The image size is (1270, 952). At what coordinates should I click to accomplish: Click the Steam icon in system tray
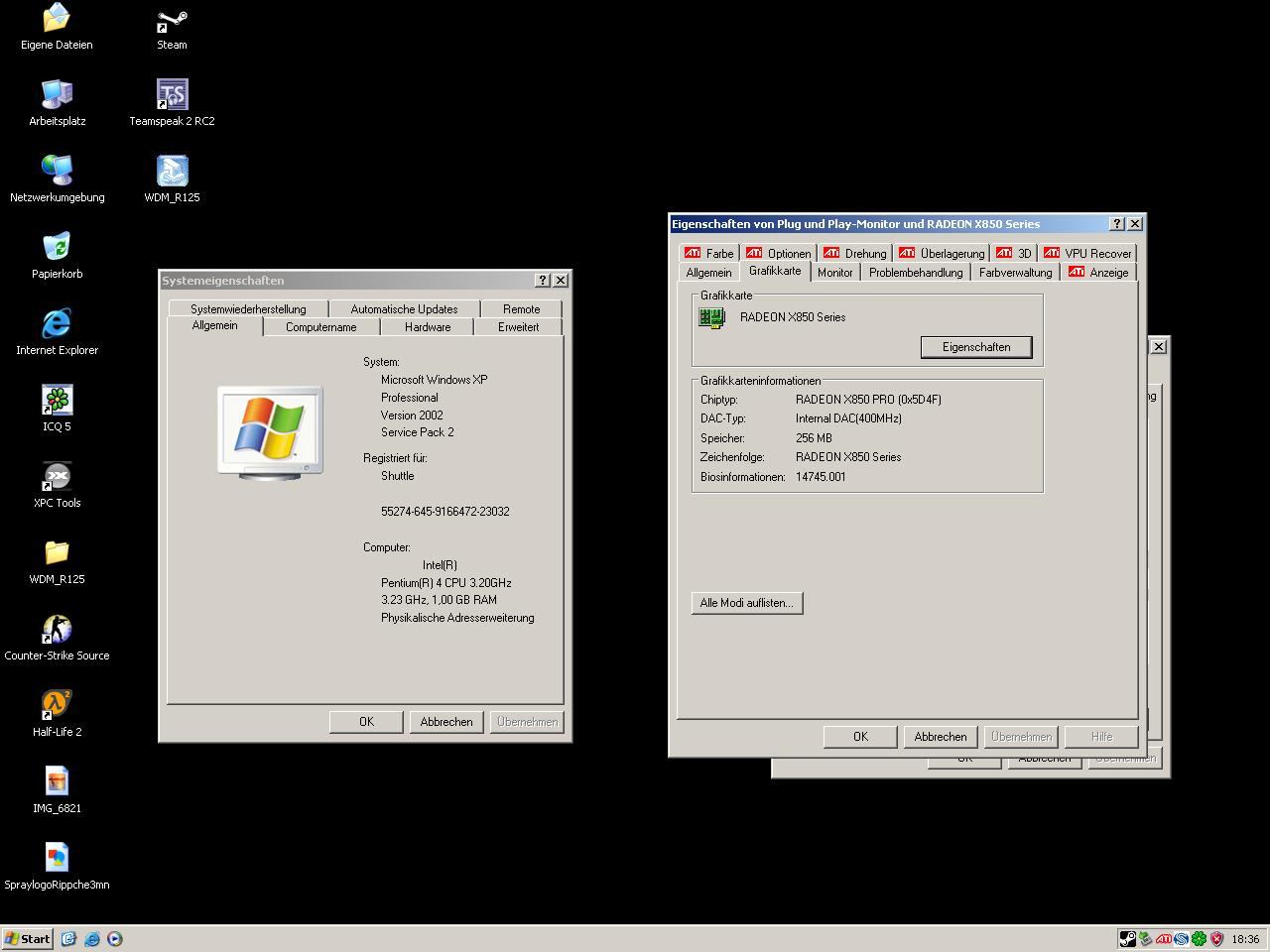tap(1127, 938)
